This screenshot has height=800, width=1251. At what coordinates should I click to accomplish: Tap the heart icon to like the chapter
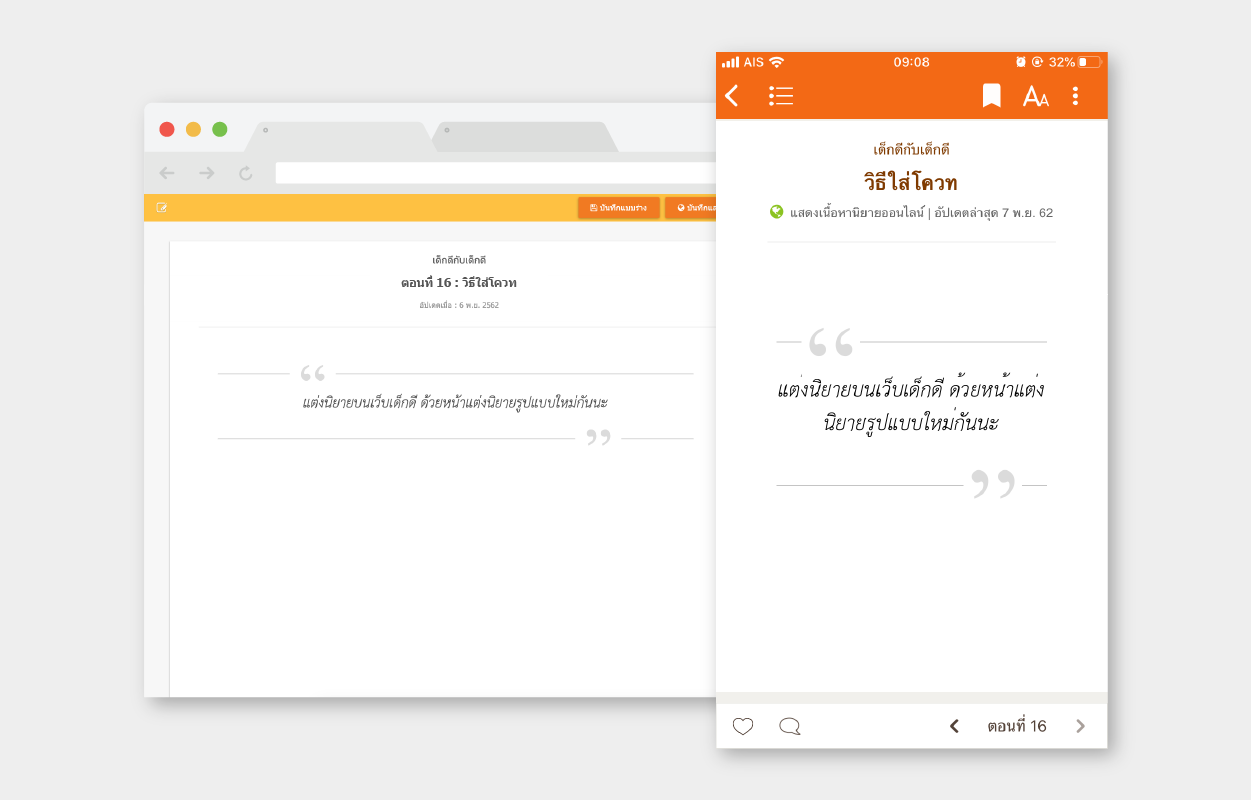click(743, 726)
